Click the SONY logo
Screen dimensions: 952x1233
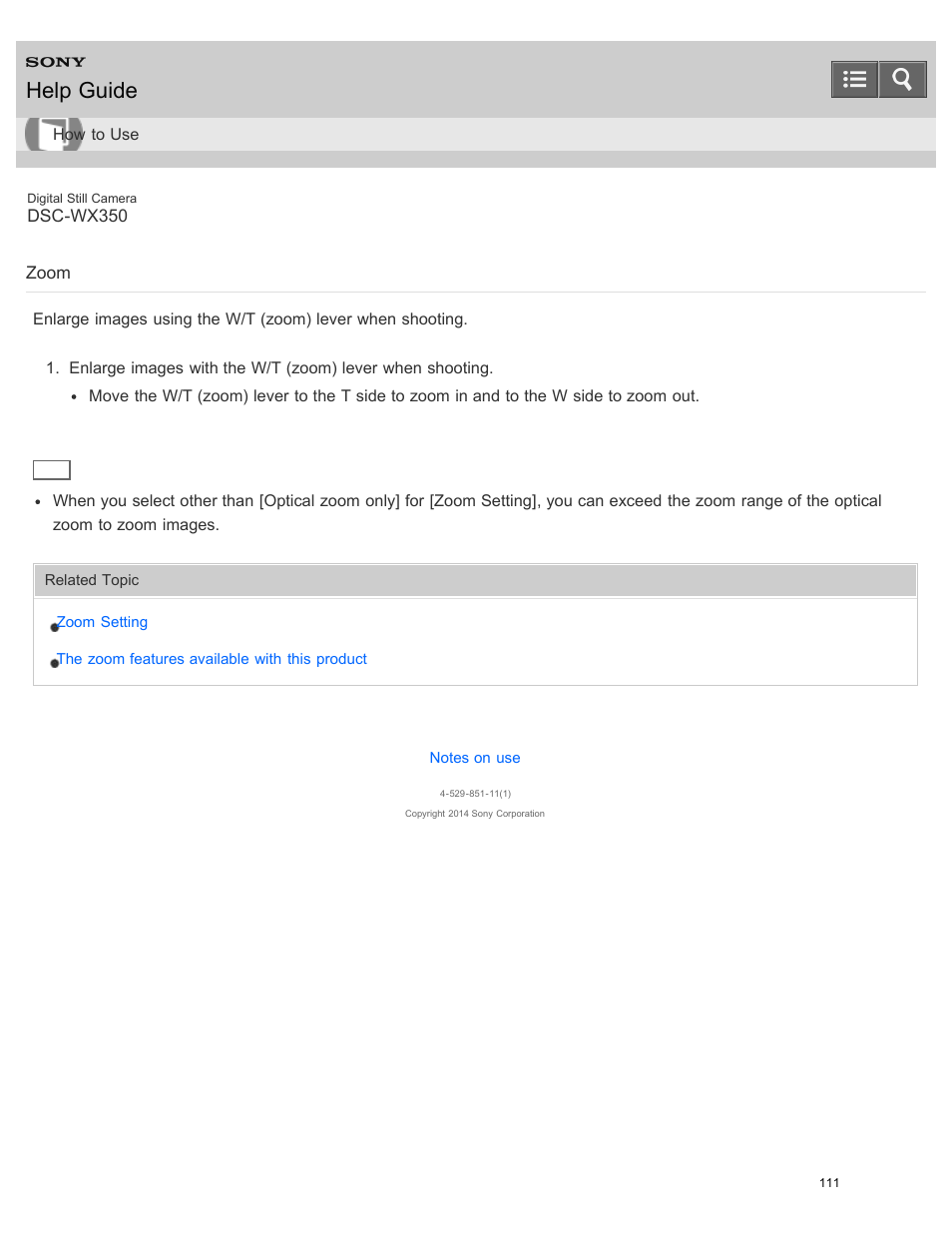point(56,62)
